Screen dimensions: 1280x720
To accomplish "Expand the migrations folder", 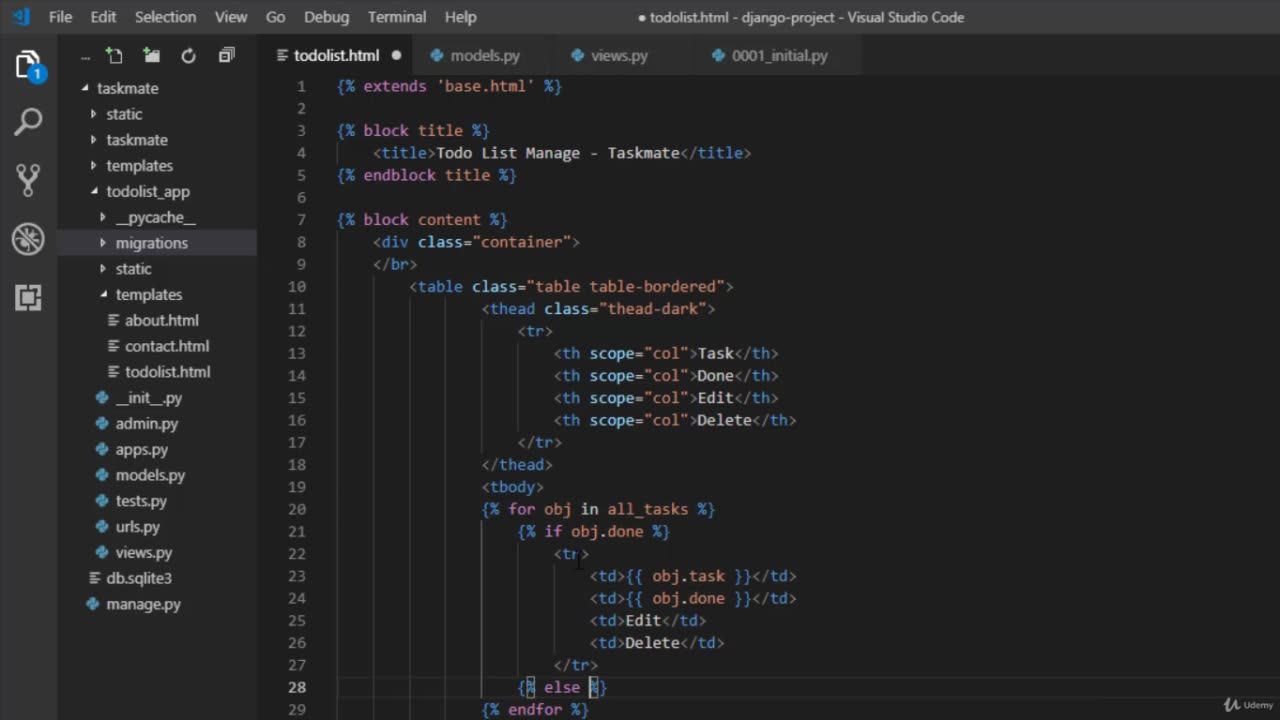I will (x=103, y=243).
